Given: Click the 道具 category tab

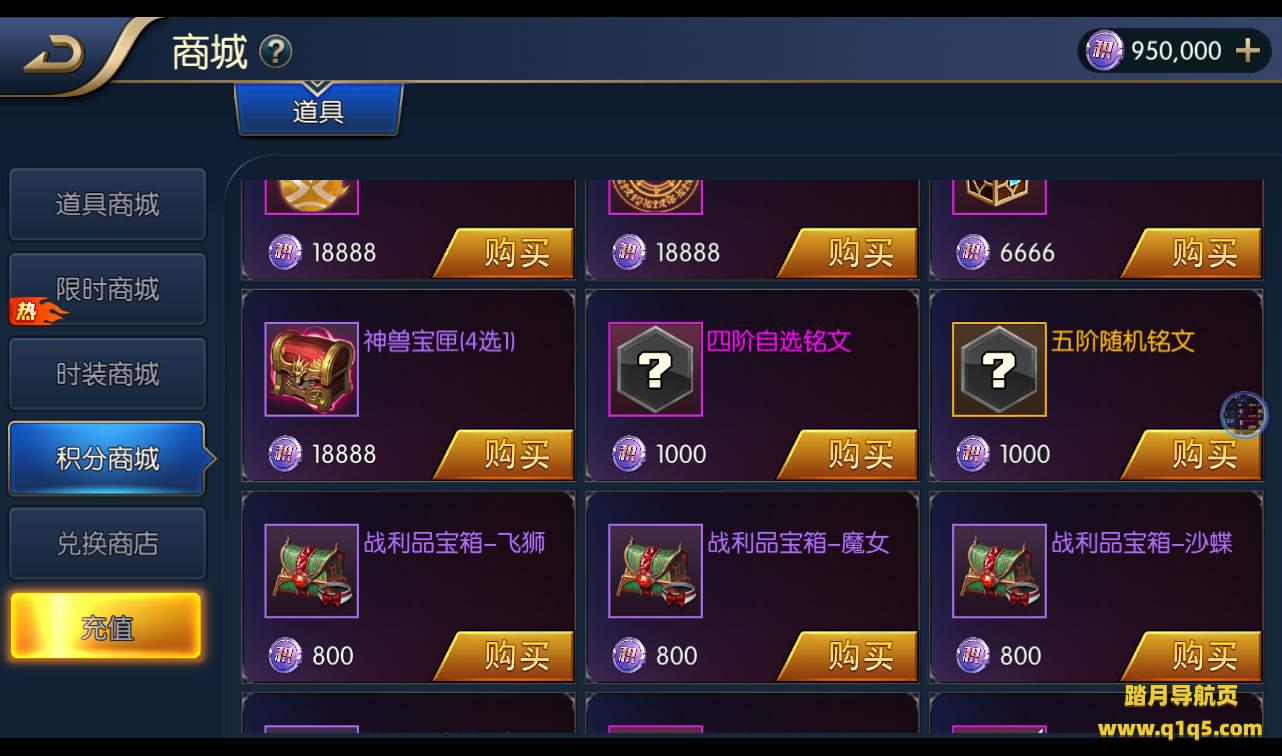Looking at the screenshot, I should pos(319,110).
